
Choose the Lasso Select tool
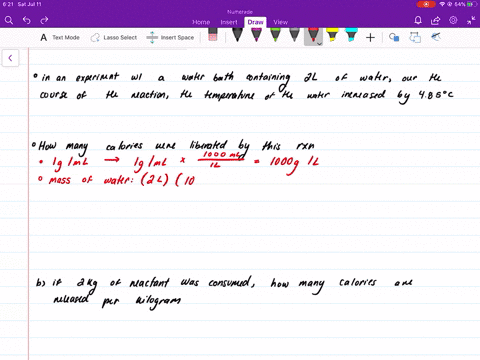114,37
